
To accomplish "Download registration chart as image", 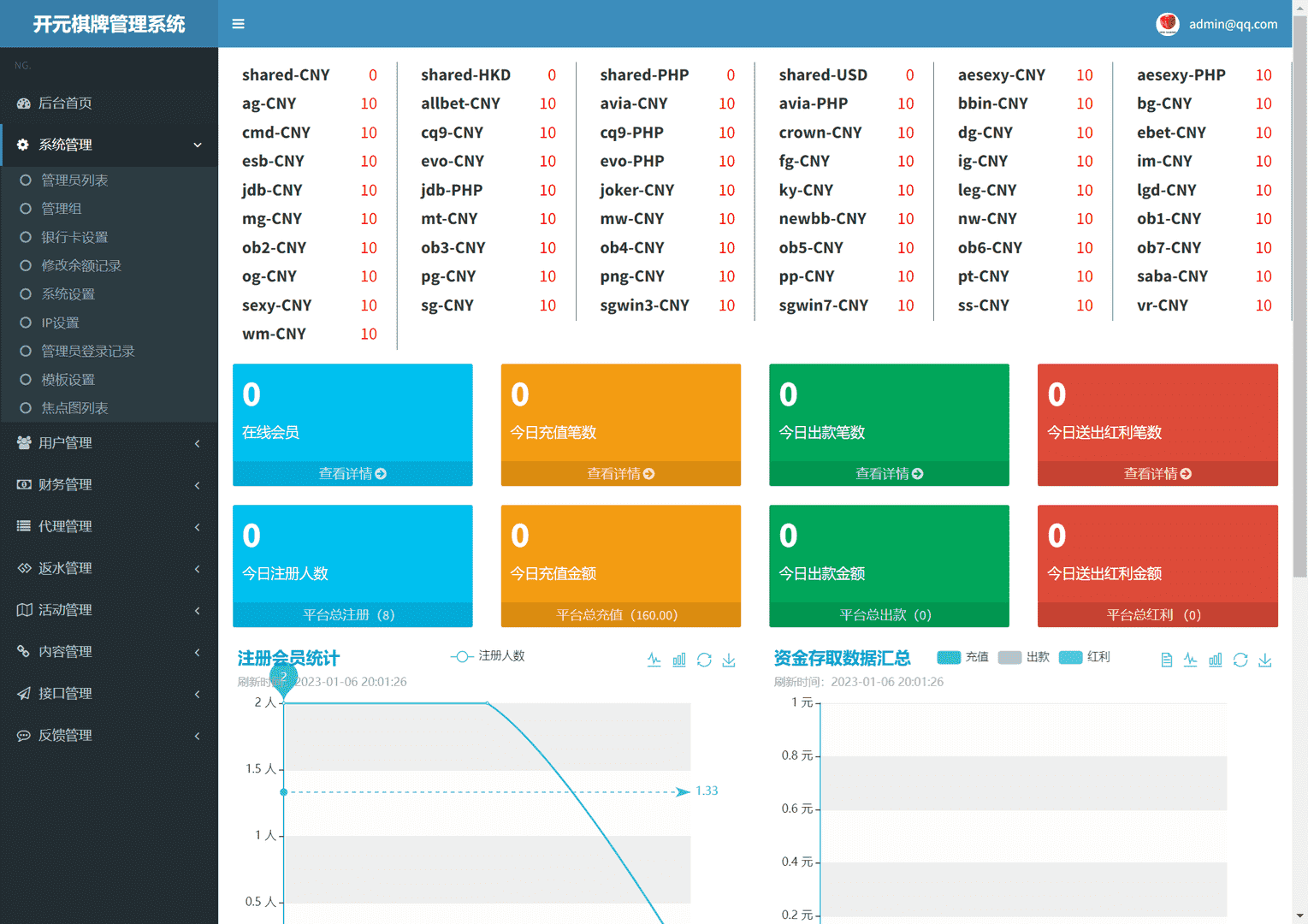I will [729, 660].
